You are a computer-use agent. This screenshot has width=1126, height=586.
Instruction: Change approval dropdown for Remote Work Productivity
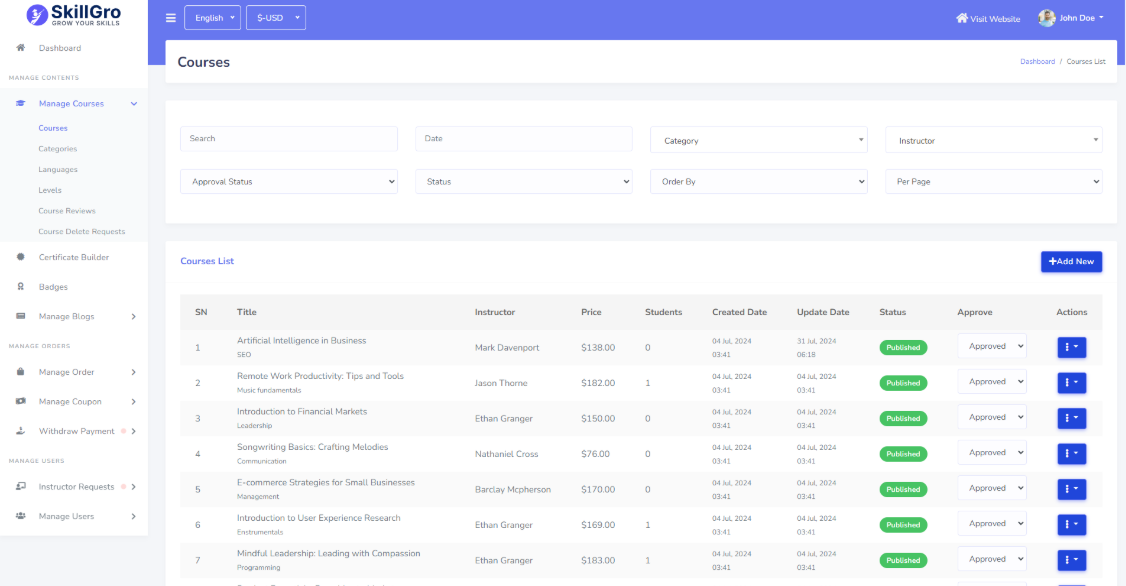tap(992, 382)
